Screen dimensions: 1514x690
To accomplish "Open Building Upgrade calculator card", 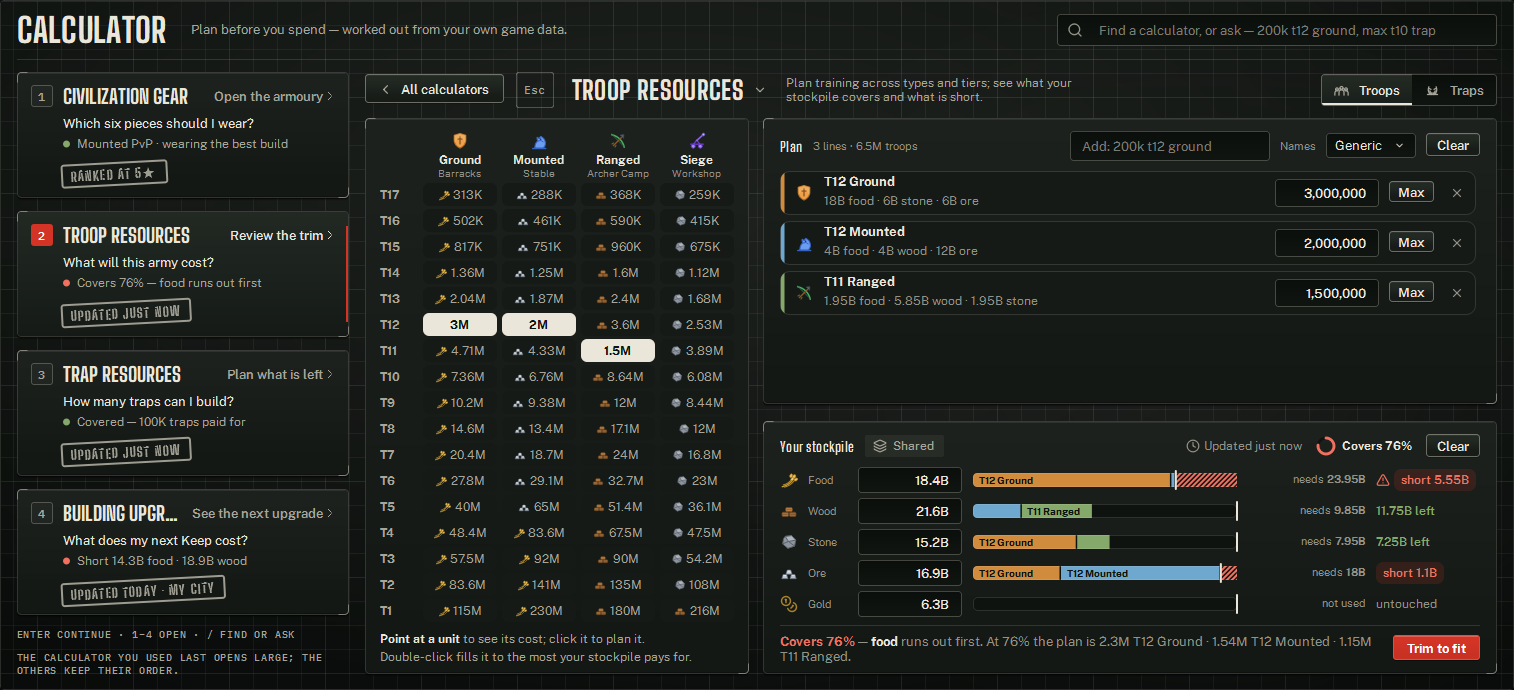I will tap(183, 552).
